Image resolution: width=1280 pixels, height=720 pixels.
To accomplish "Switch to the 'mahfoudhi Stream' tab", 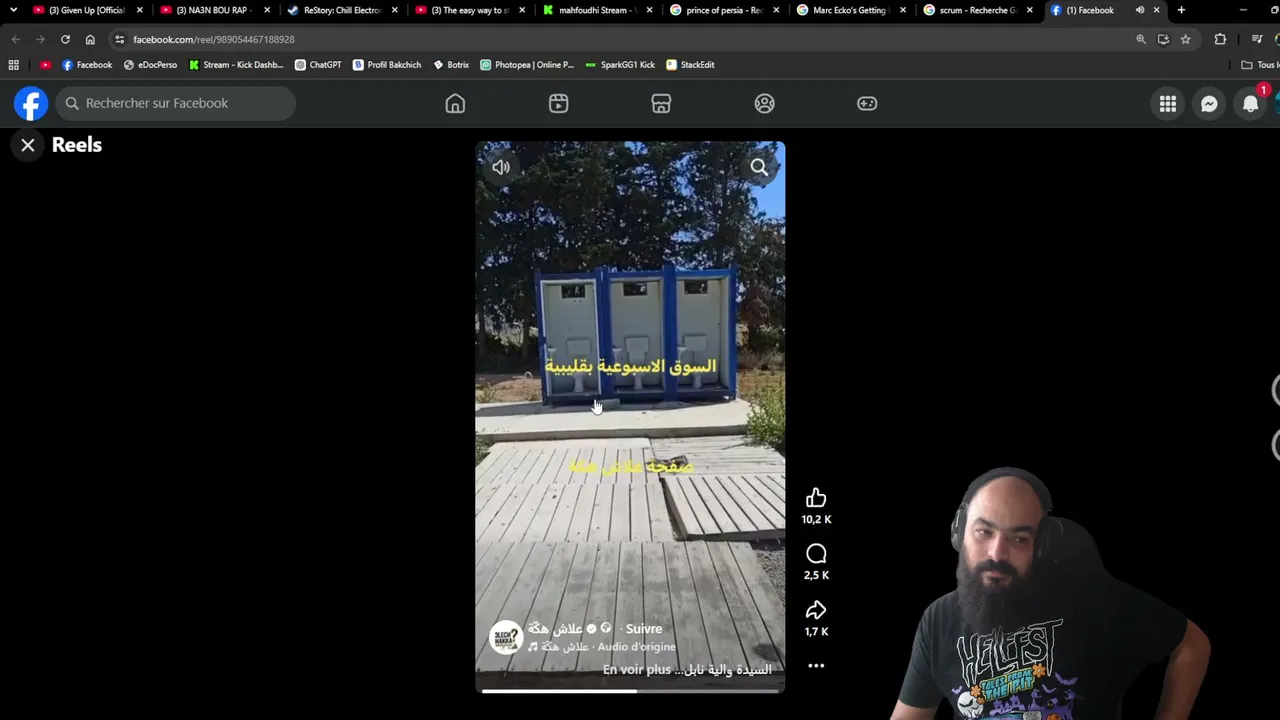I will coord(598,10).
